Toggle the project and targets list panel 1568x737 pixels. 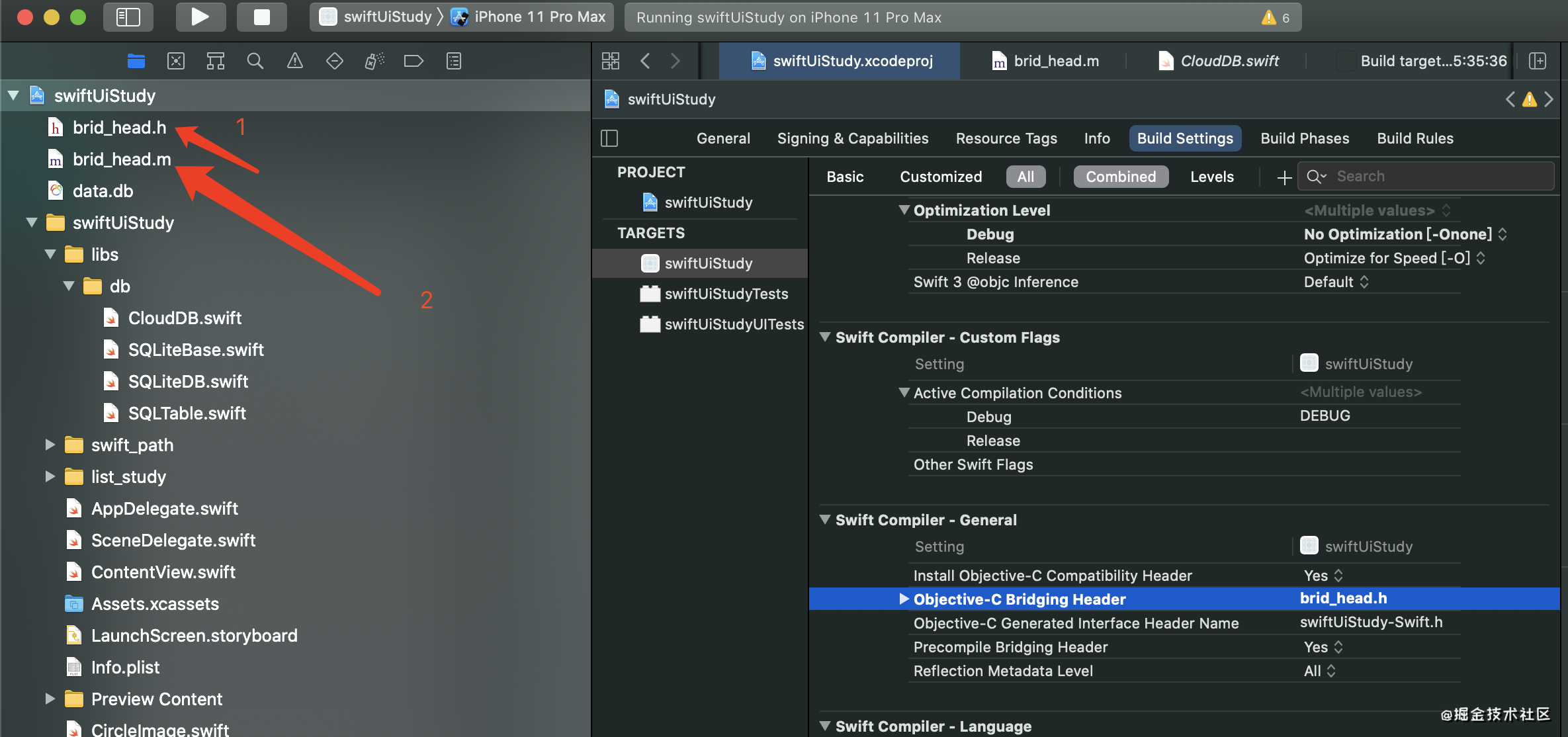[609, 138]
